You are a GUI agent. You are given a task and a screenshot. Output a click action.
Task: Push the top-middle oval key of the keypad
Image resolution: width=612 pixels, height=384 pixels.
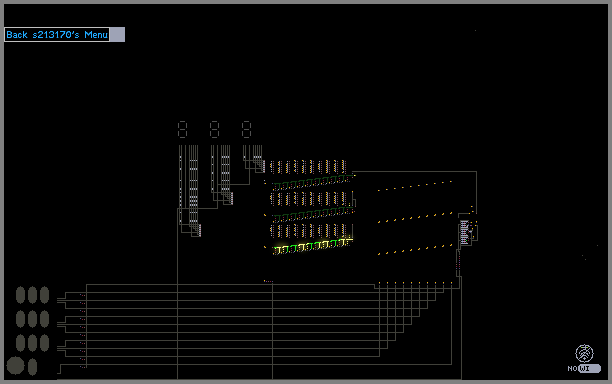pyautogui.click(x=32, y=295)
